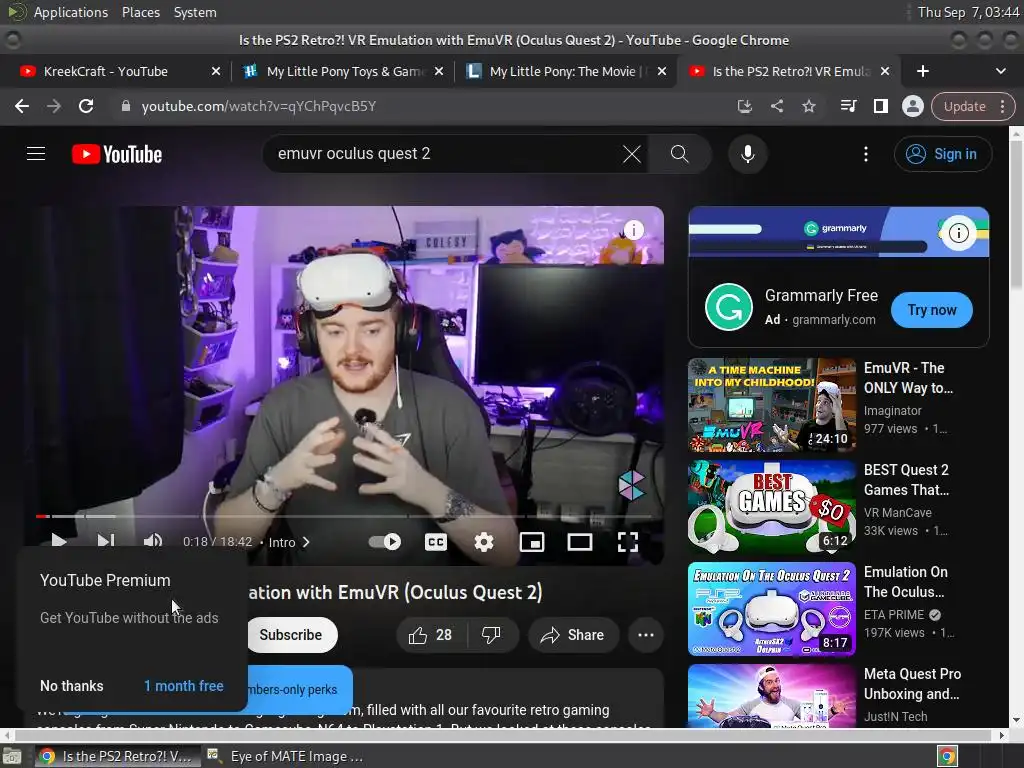Toggle closed captions CC
Image resolution: width=1024 pixels, height=768 pixels.
(436, 541)
